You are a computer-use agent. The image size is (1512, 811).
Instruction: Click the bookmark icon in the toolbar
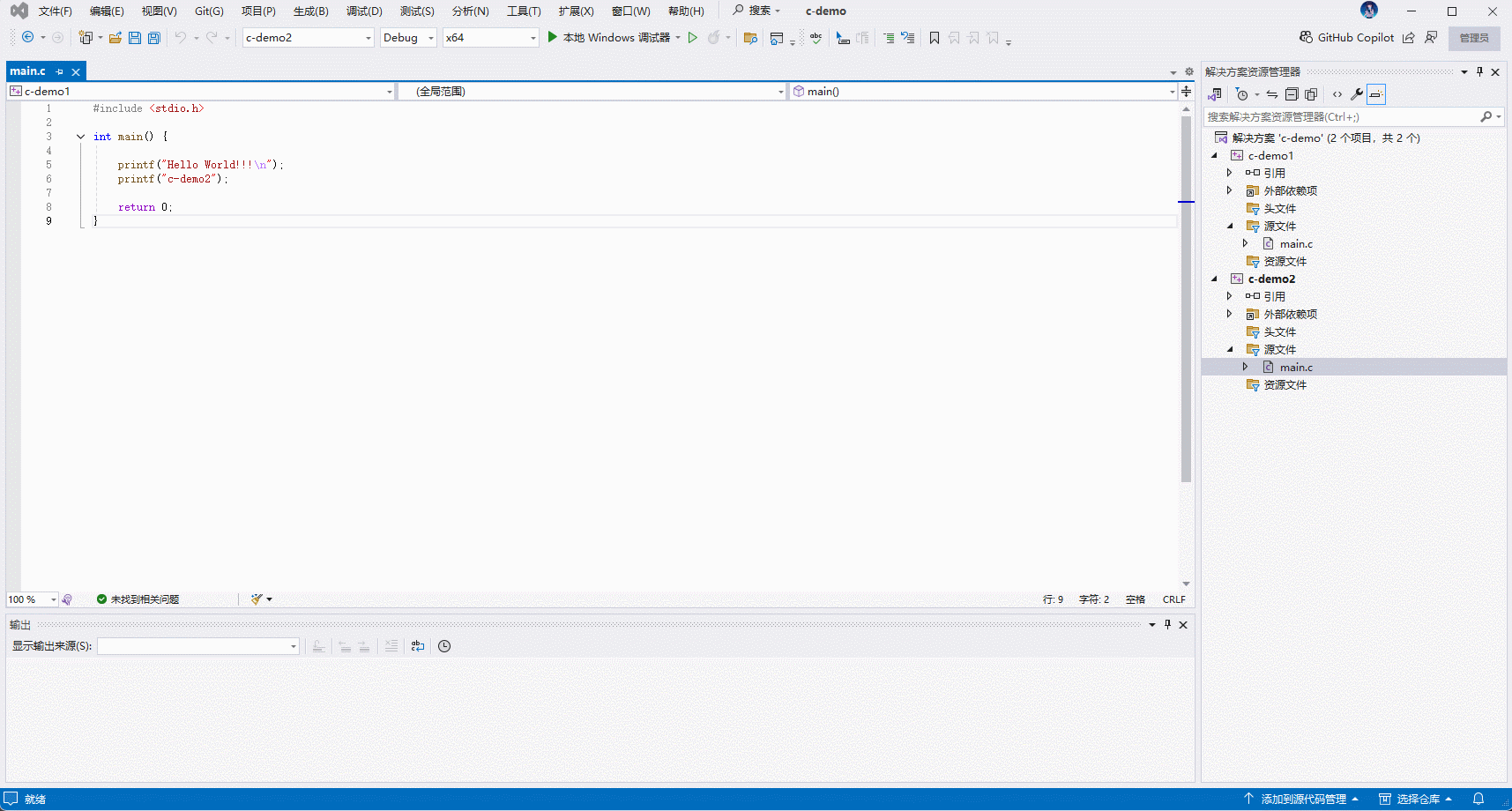935,38
